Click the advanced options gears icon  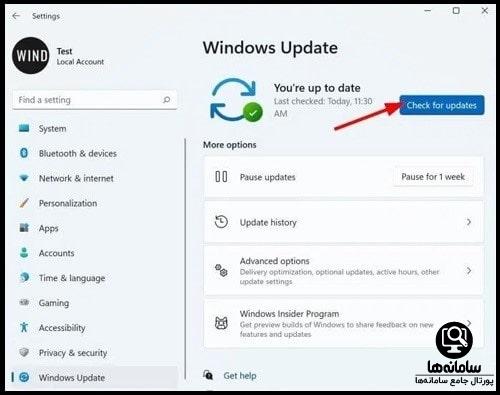click(221, 270)
